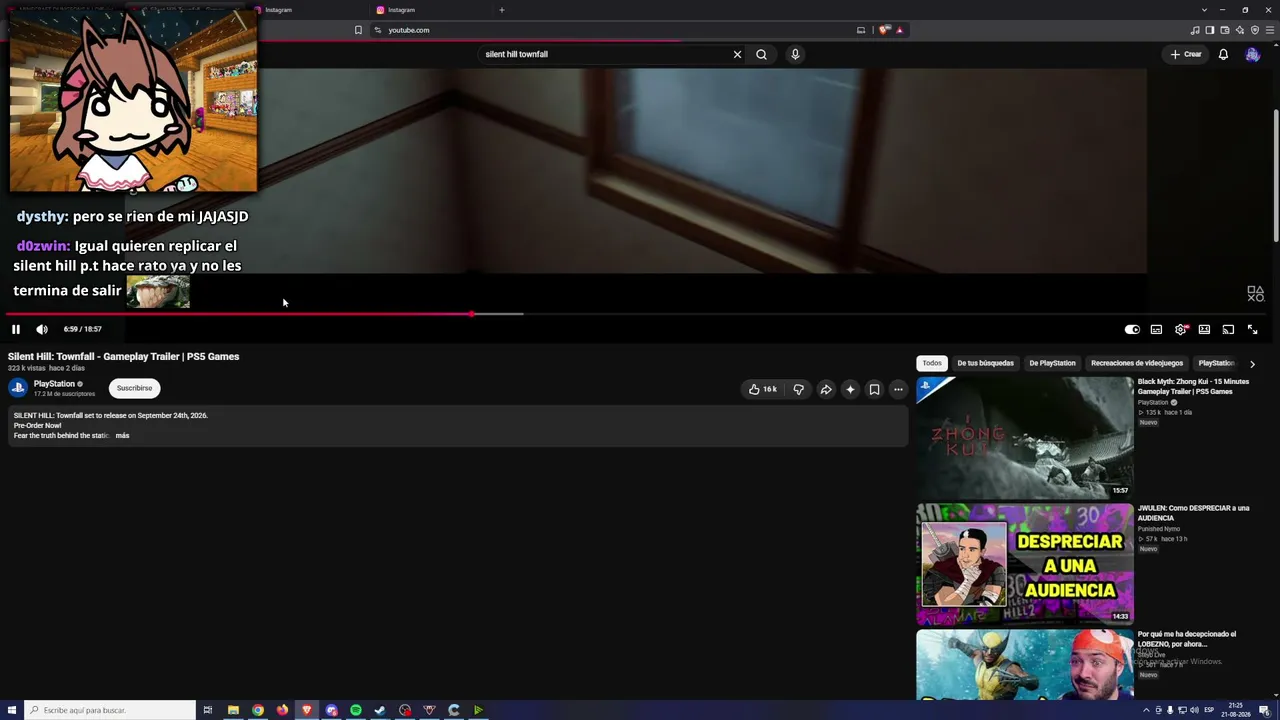The height and width of the screenshot is (720, 1280).
Task: Bookmark this page in address bar
Action: pos(358,30)
